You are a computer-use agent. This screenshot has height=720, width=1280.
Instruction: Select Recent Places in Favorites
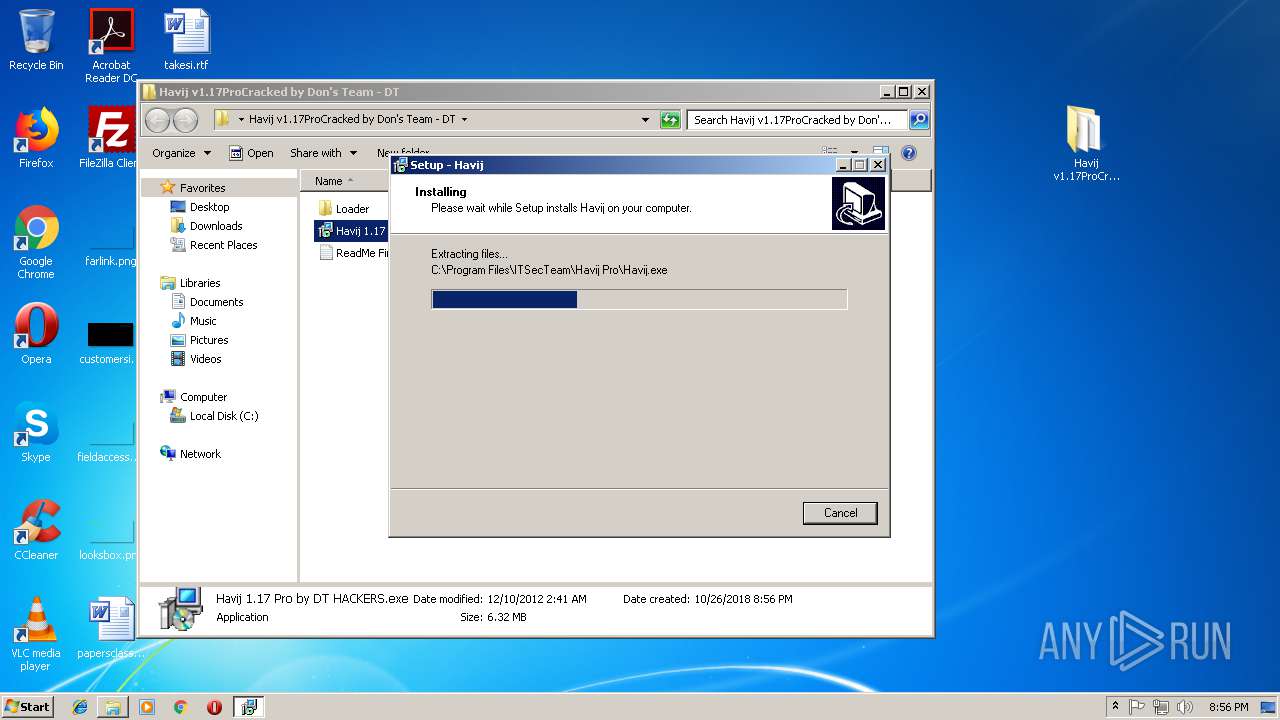pyautogui.click(x=223, y=245)
